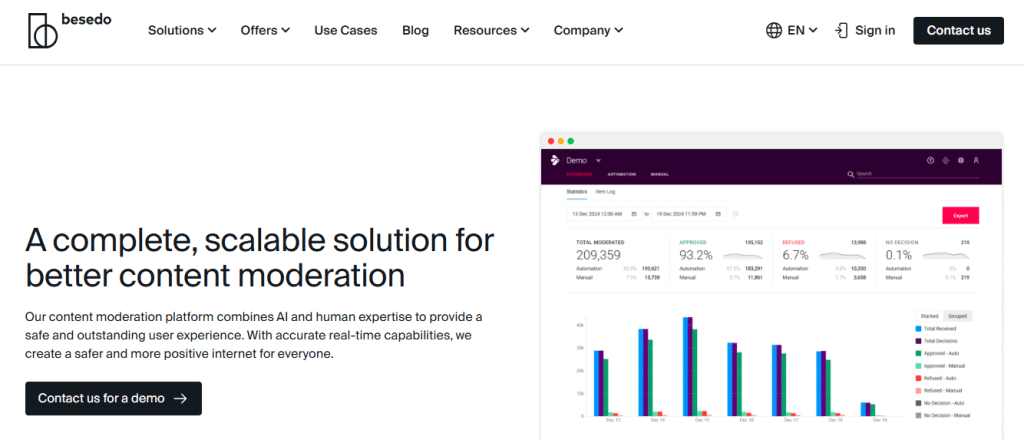The image size is (1024, 440).
Task: Open the user profile icon in dashboard header
Action: point(976,160)
